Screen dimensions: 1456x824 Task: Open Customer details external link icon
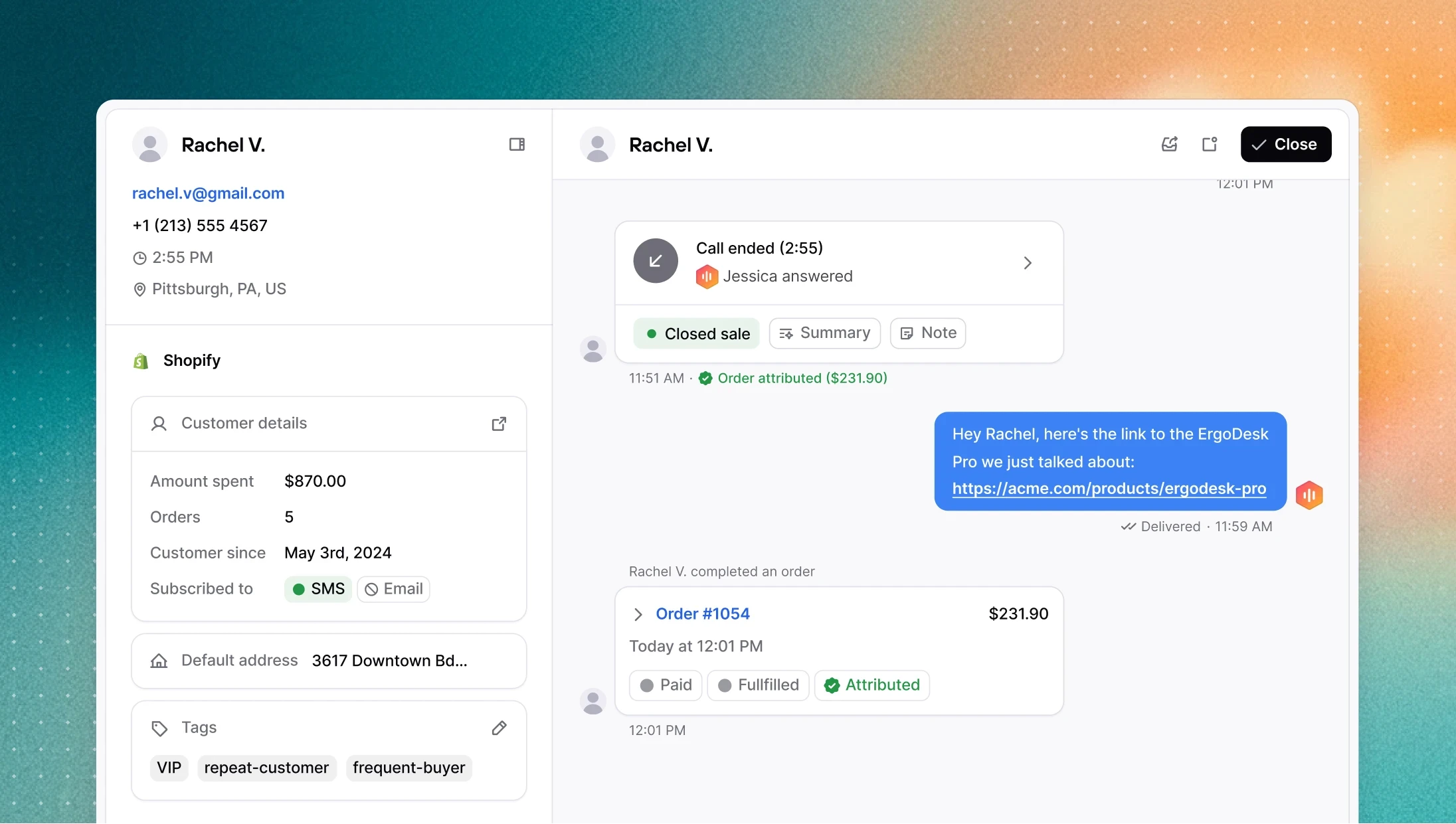click(499, 424)
